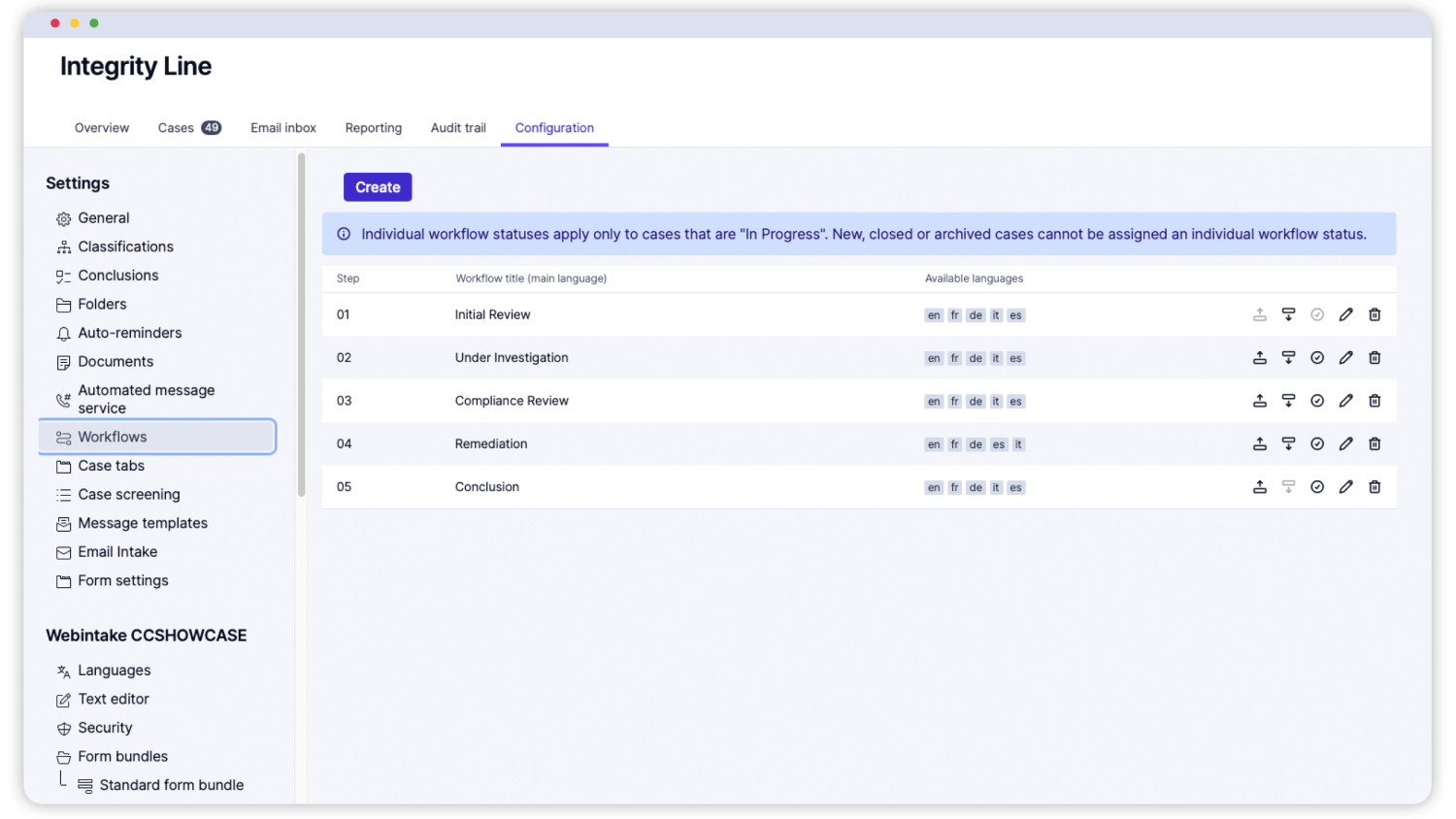Select the Configuration tab

(554, 128)
